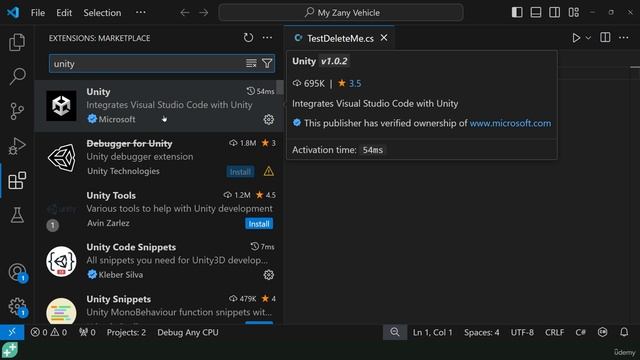Install the Unity Tools extension

pos(259,224)
